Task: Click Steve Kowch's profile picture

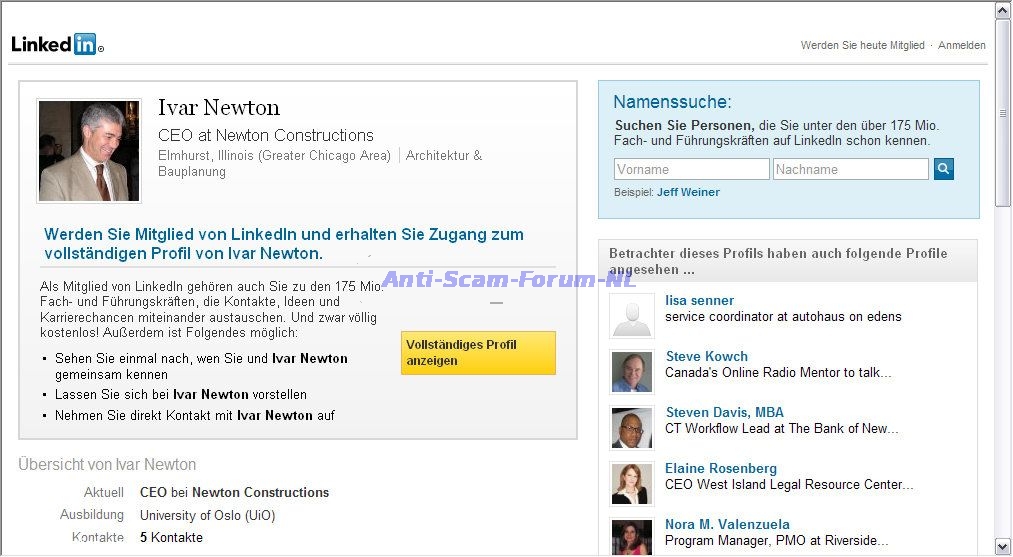Action: 631,372
